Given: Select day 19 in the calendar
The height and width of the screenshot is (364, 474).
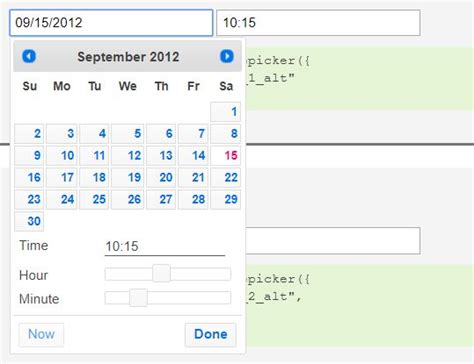Looking at the screenshot, I should click(128, 177).
